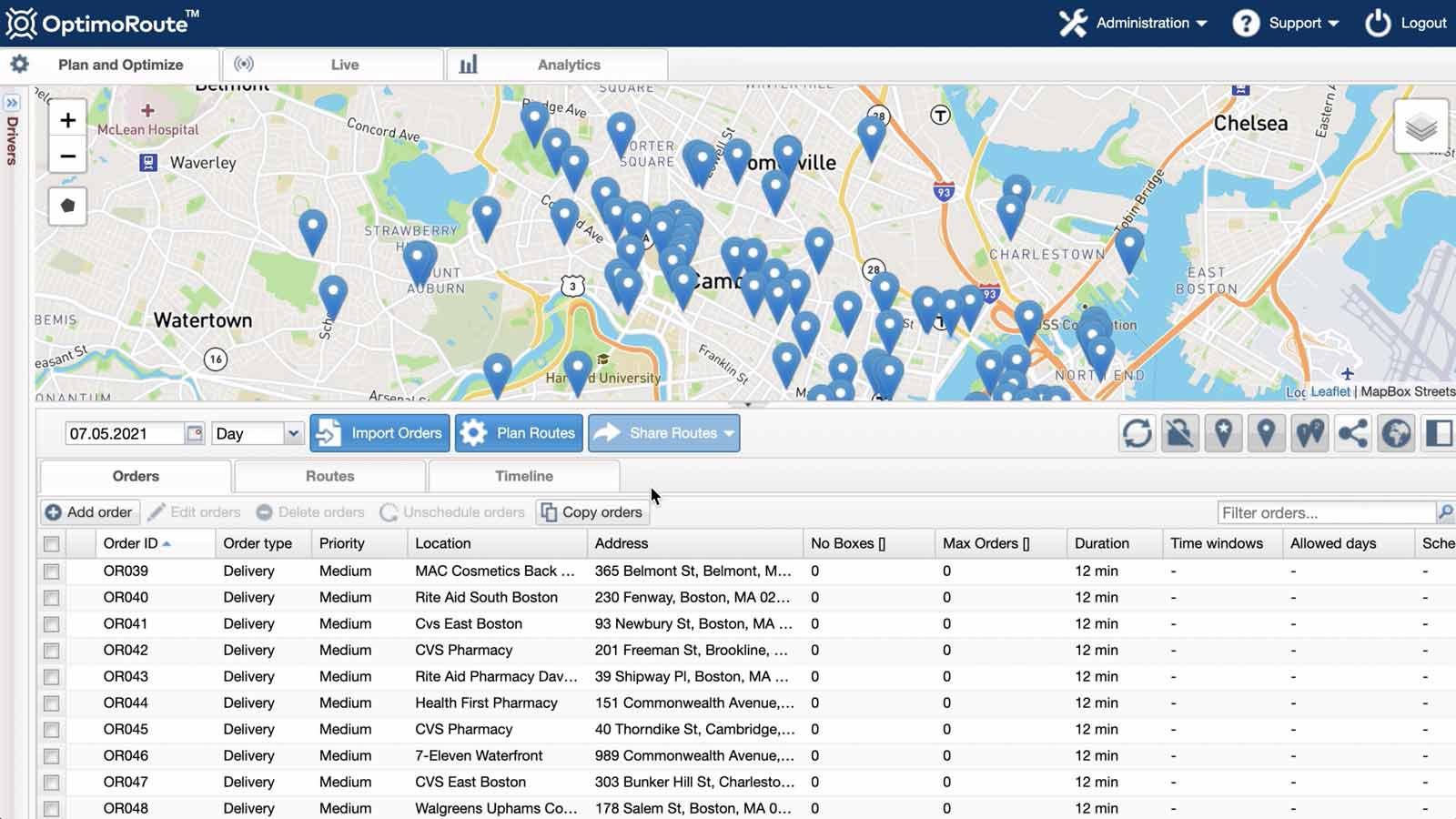Open the Support dropdown menu
The height and width of the screenshot is (819, 1456).
pos(1286,23)
